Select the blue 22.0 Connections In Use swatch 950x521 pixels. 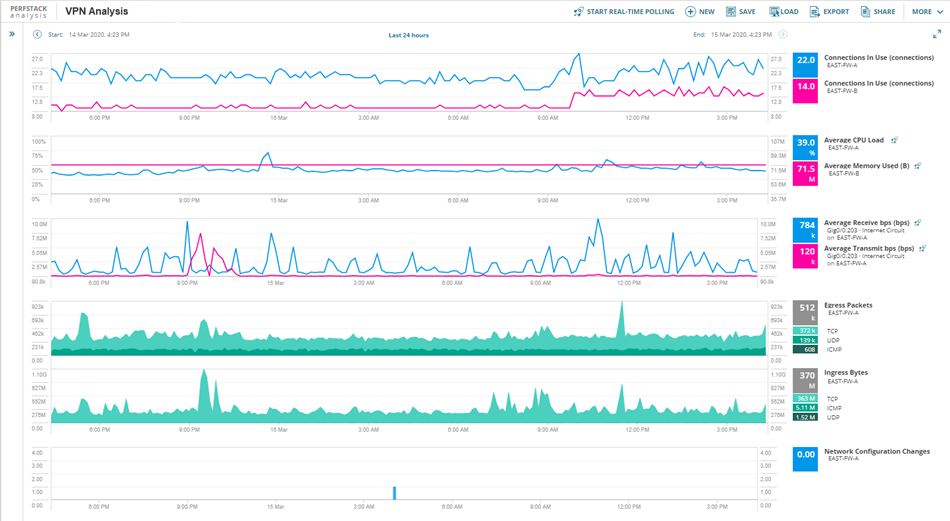[805, 65]
